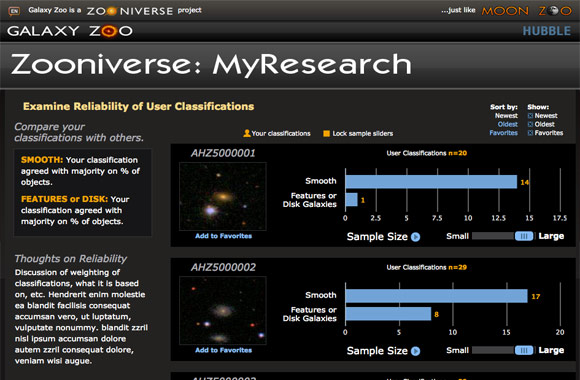Toggle the Lock sample sliders orange box

tap(326, 134)
